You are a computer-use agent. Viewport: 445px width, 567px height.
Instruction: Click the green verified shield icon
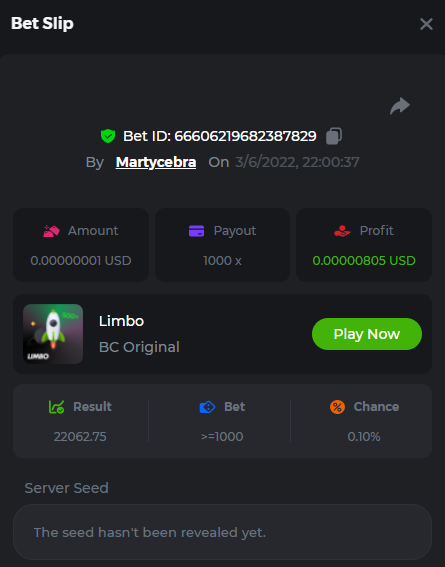click(x=108, y=136)
